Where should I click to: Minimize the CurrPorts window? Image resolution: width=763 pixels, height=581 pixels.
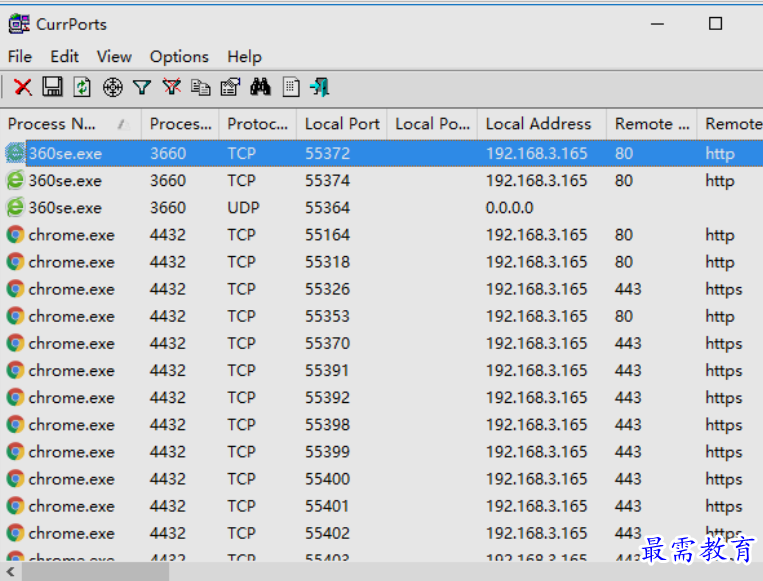[657, 24]
